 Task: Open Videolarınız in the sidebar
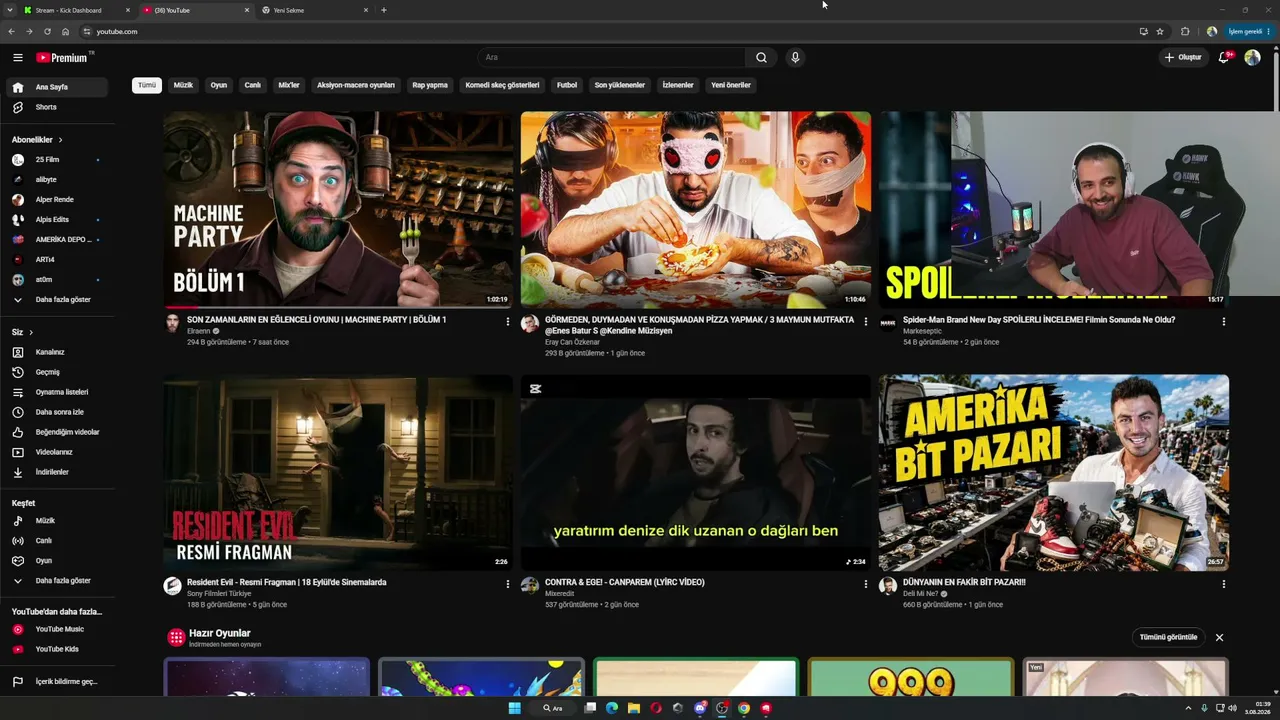56,452
